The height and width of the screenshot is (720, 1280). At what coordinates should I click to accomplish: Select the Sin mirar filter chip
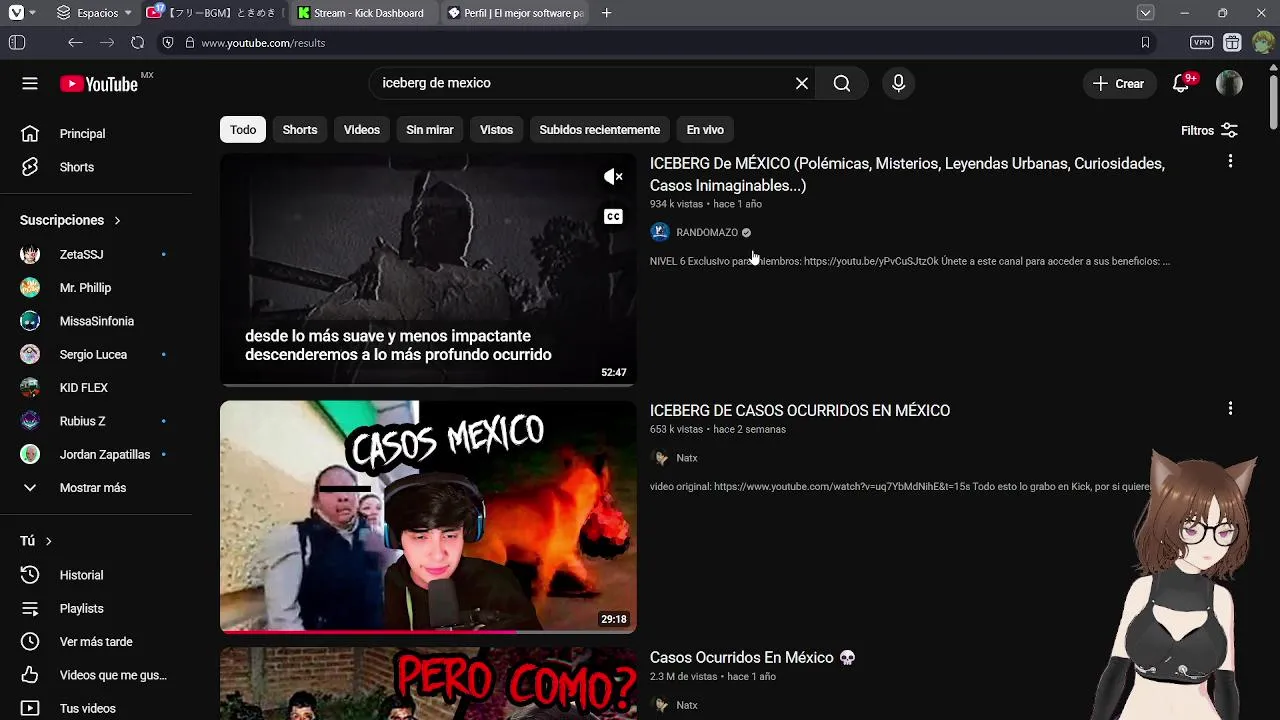click(430, 130)
